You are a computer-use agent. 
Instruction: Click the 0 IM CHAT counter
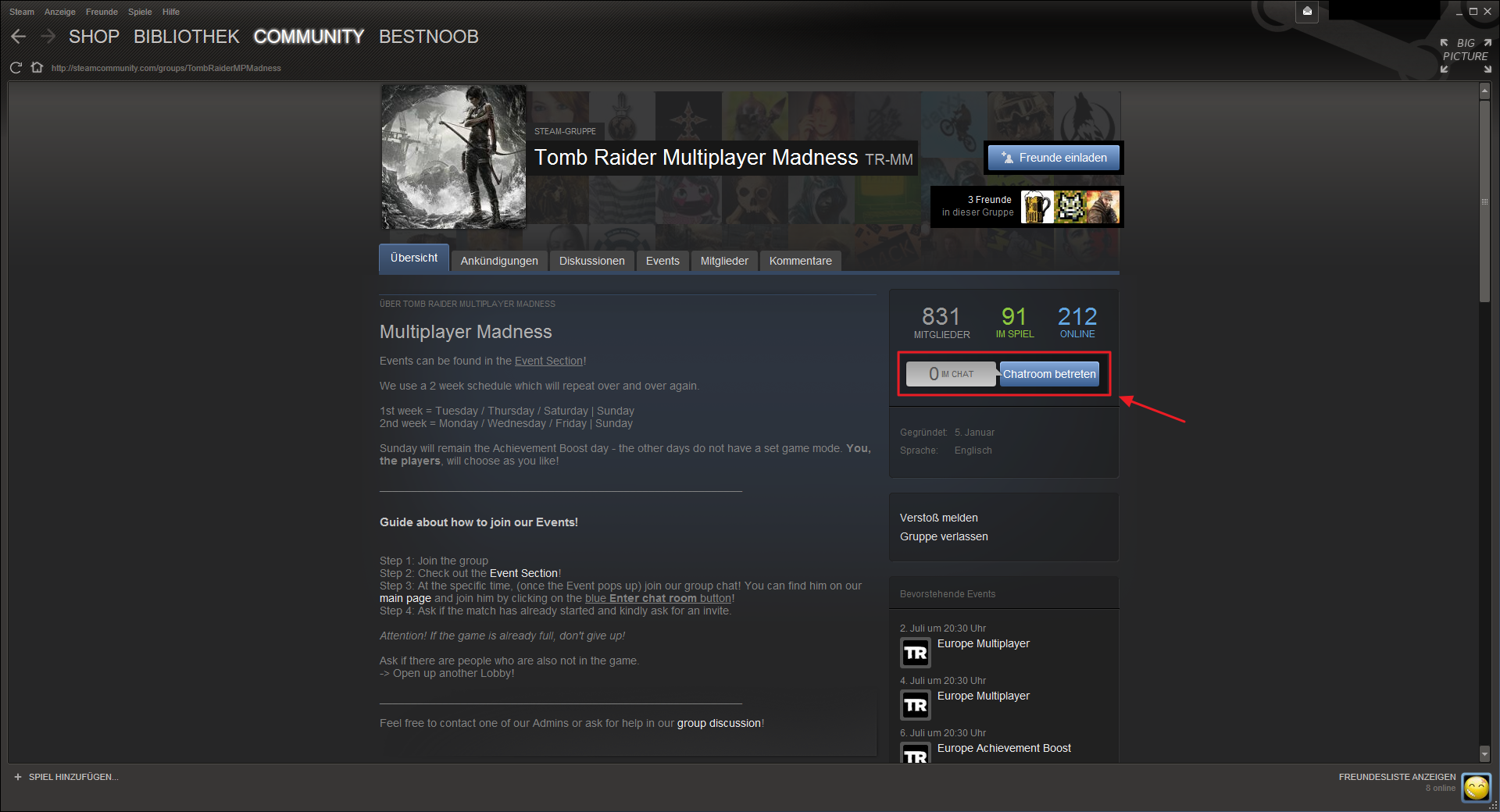[x=952, y=374]
